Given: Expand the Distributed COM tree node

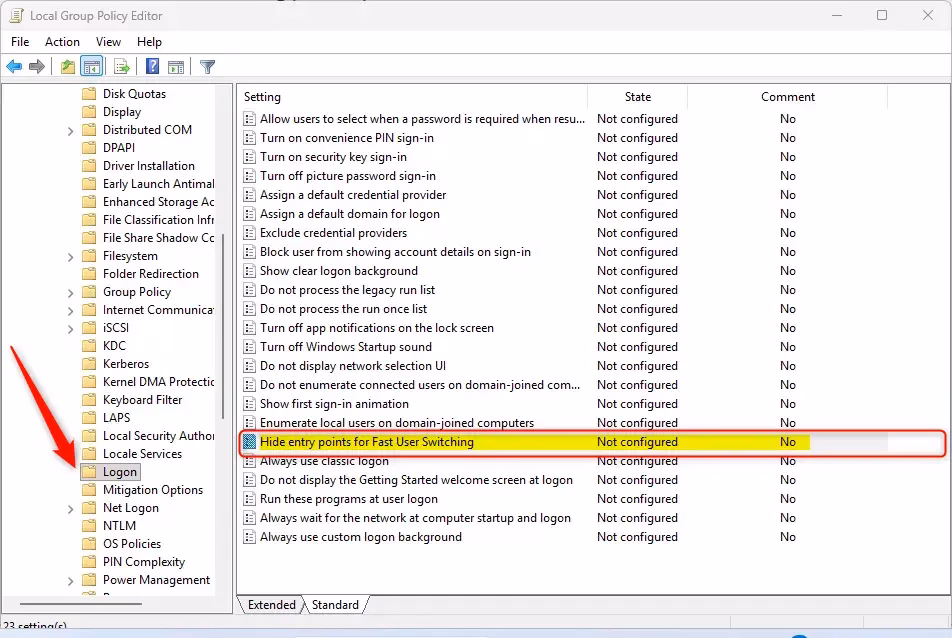Looking at the screenshot, I should (71, 130).
